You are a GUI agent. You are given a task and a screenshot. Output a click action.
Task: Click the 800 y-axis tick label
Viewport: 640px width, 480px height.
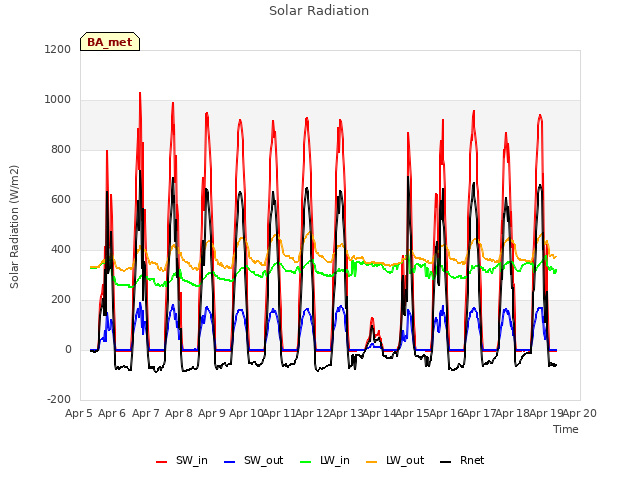click(61, 149)
